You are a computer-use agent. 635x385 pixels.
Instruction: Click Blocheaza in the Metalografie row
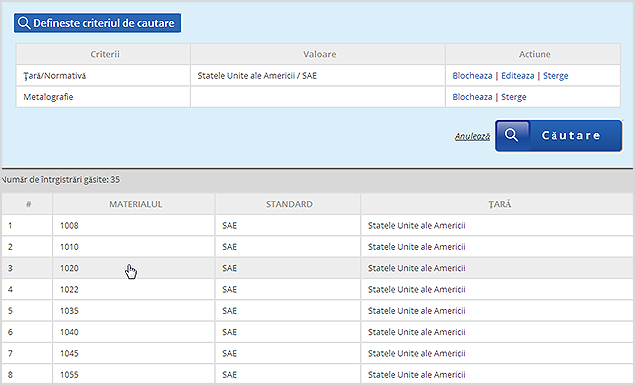coord(472,97)
